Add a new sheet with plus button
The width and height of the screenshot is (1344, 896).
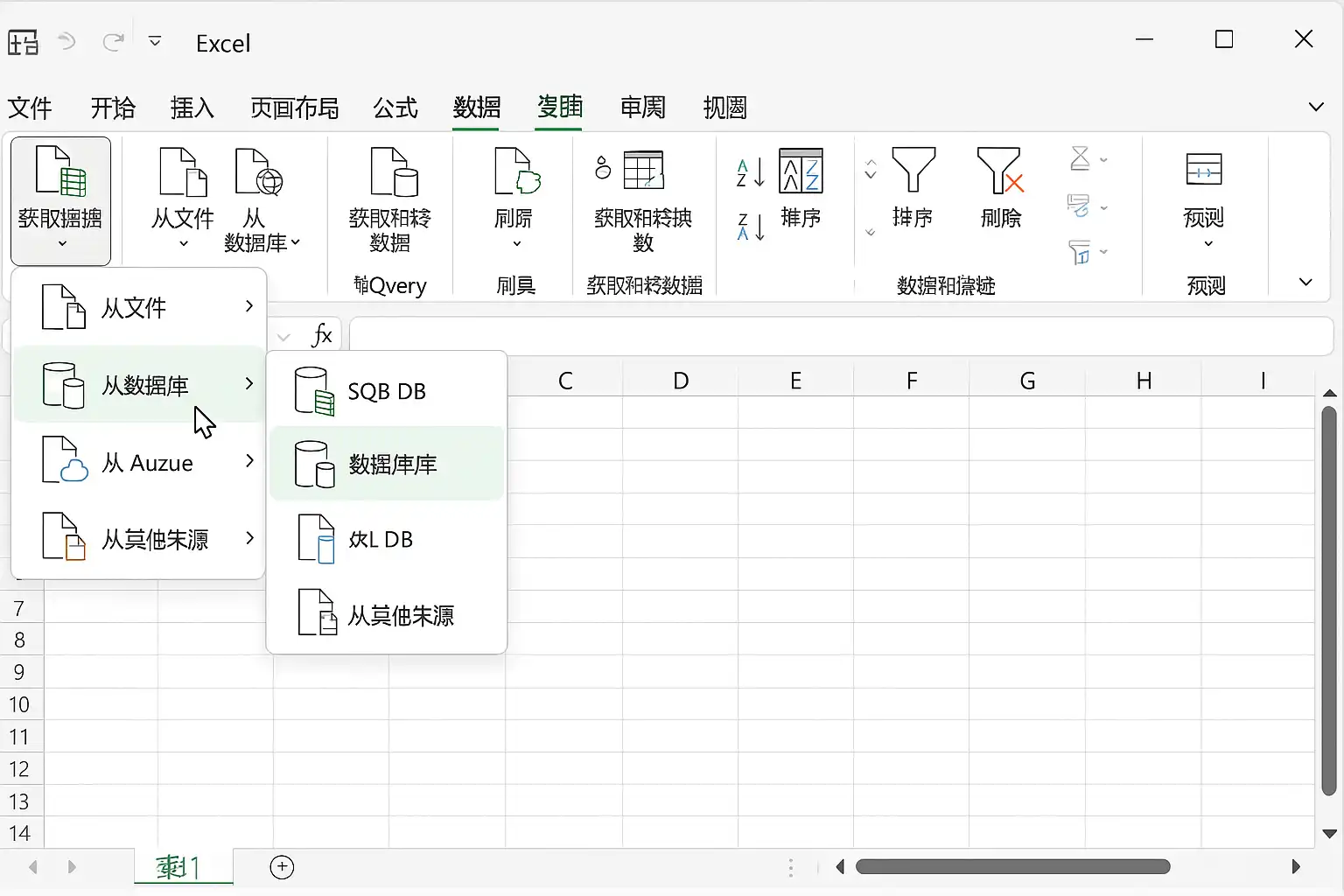pos(282,867)
